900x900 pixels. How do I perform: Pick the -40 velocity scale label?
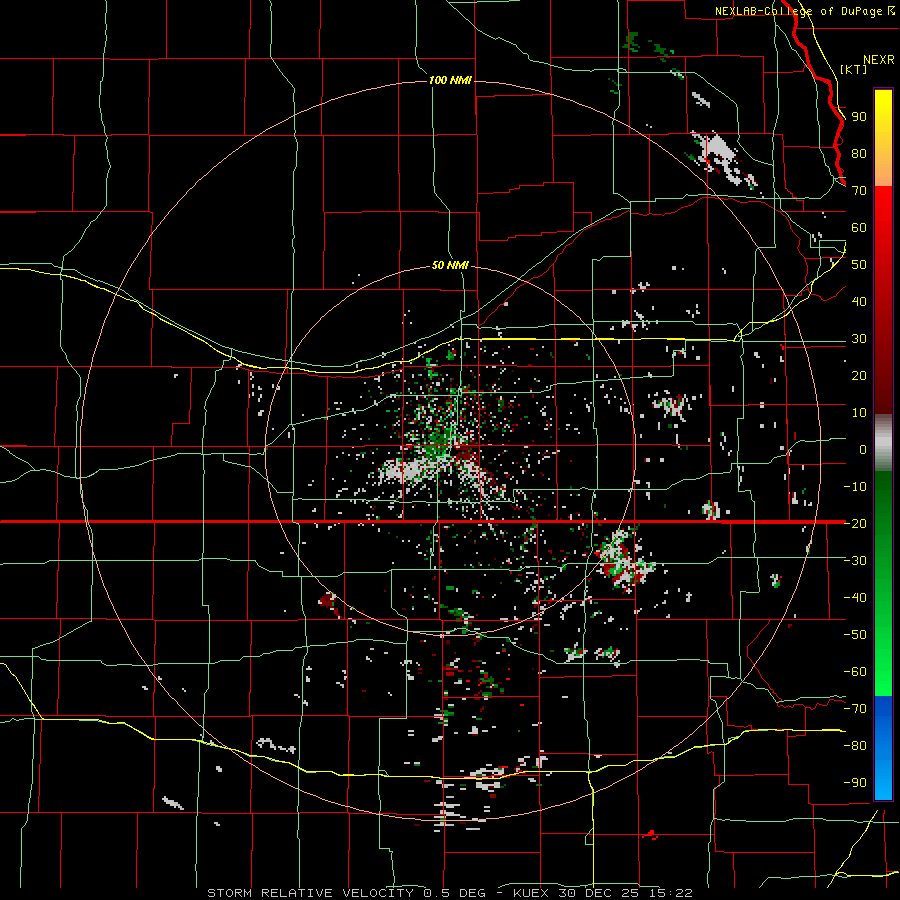855,598
